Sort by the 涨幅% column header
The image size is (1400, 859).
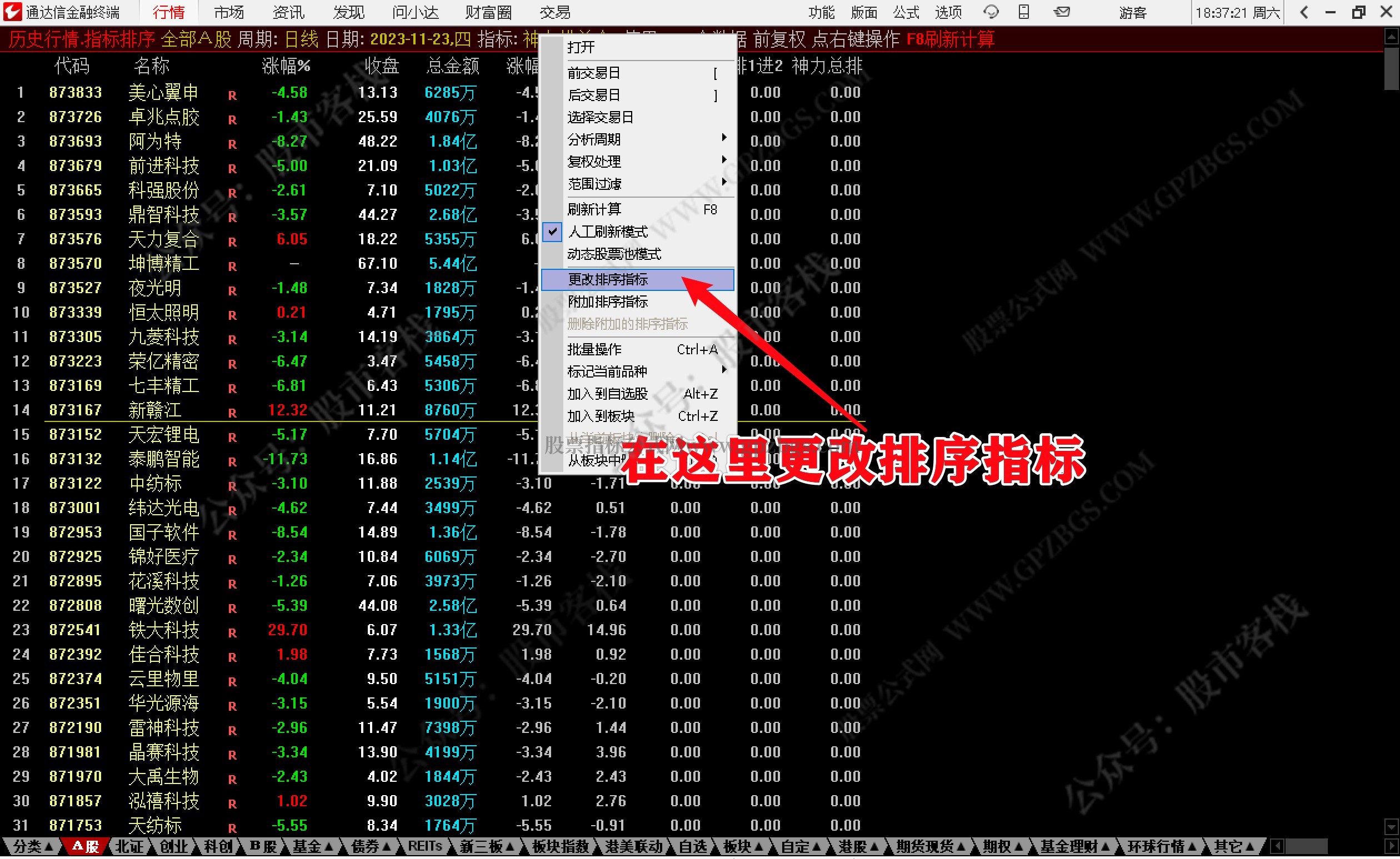point(286,66)
